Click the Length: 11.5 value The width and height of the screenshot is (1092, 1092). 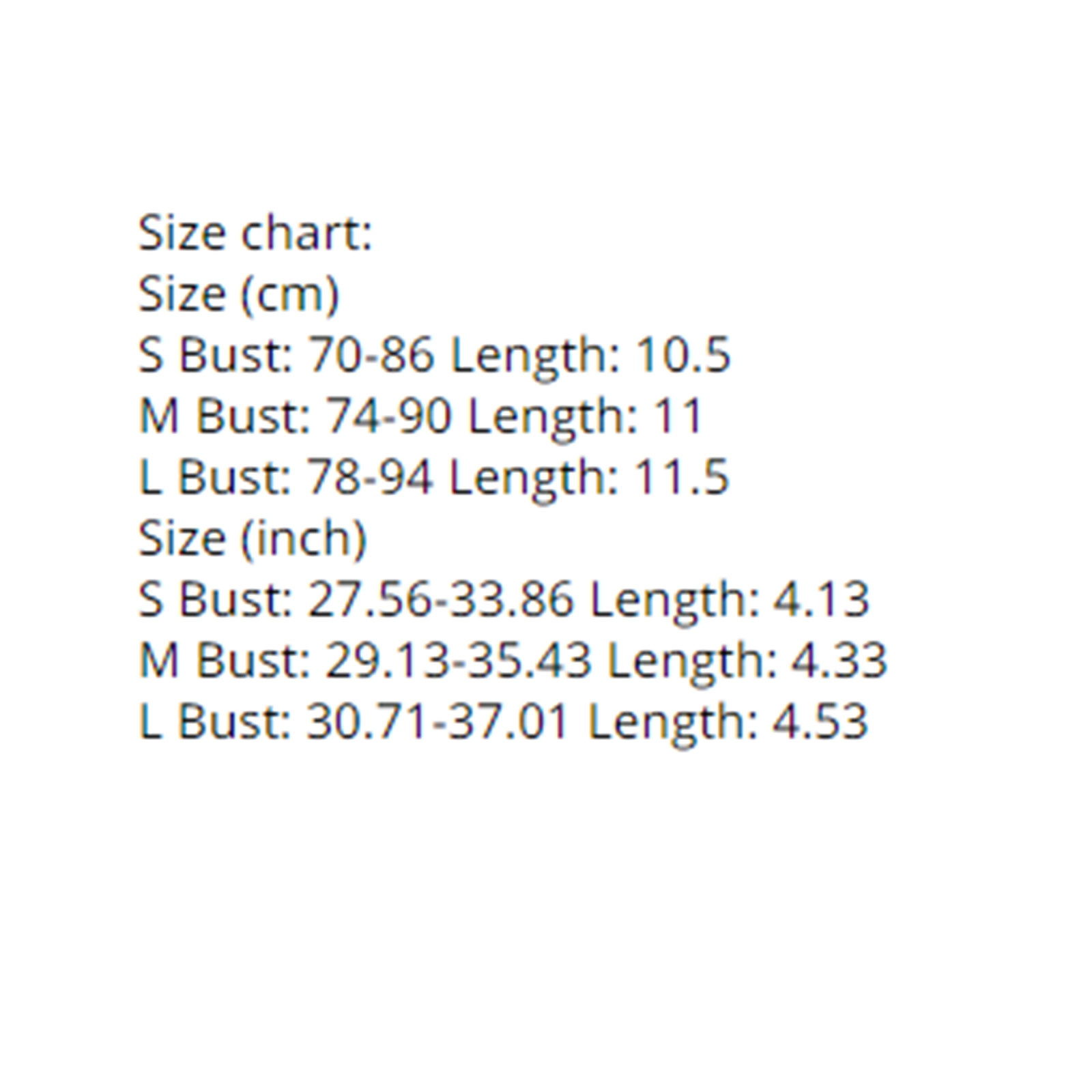[590, 477]
